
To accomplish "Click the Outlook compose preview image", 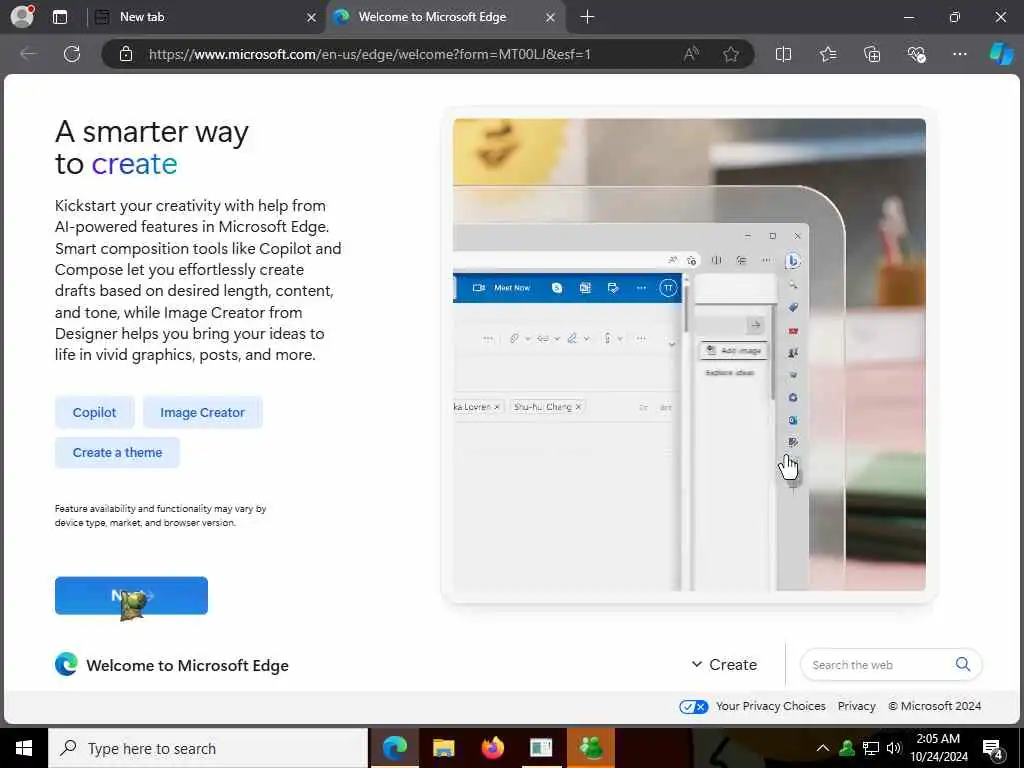I will coord(689,355).
